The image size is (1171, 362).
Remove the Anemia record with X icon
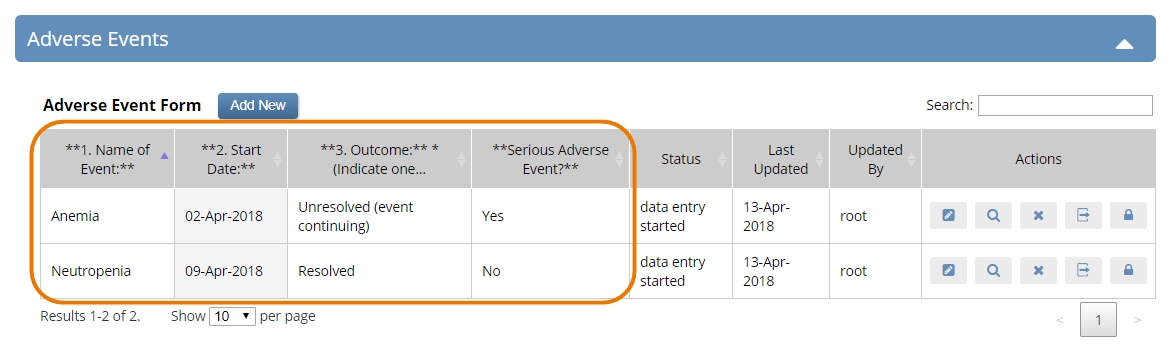[1038, 216]
